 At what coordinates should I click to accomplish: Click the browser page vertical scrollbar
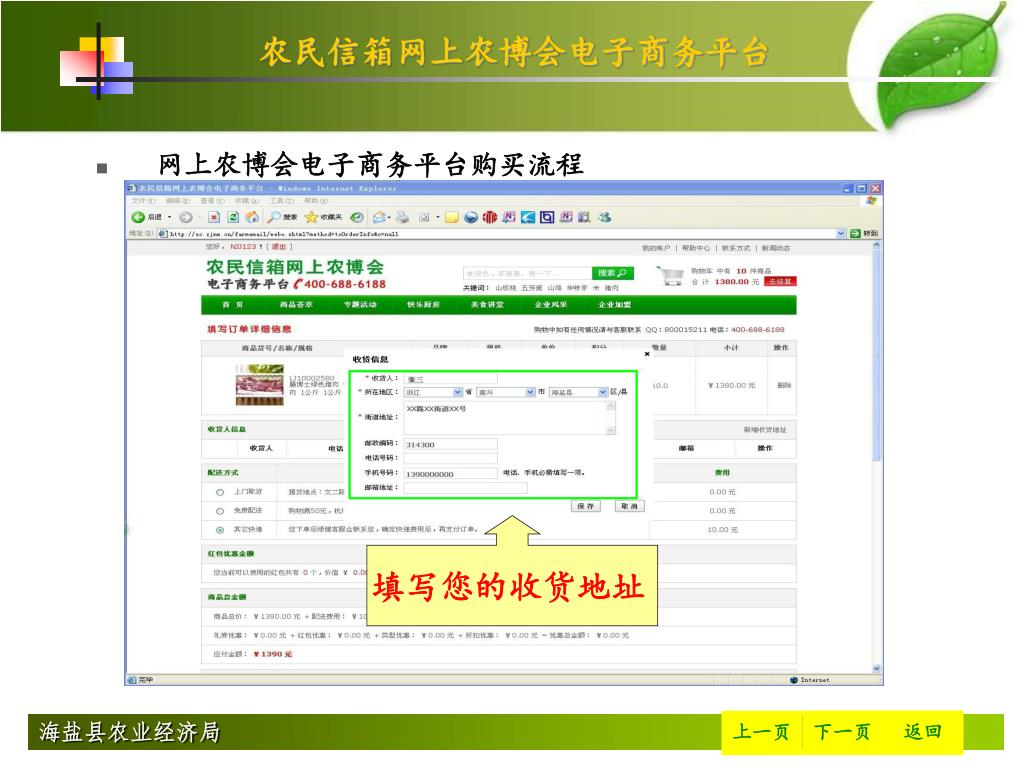(876, 458)
